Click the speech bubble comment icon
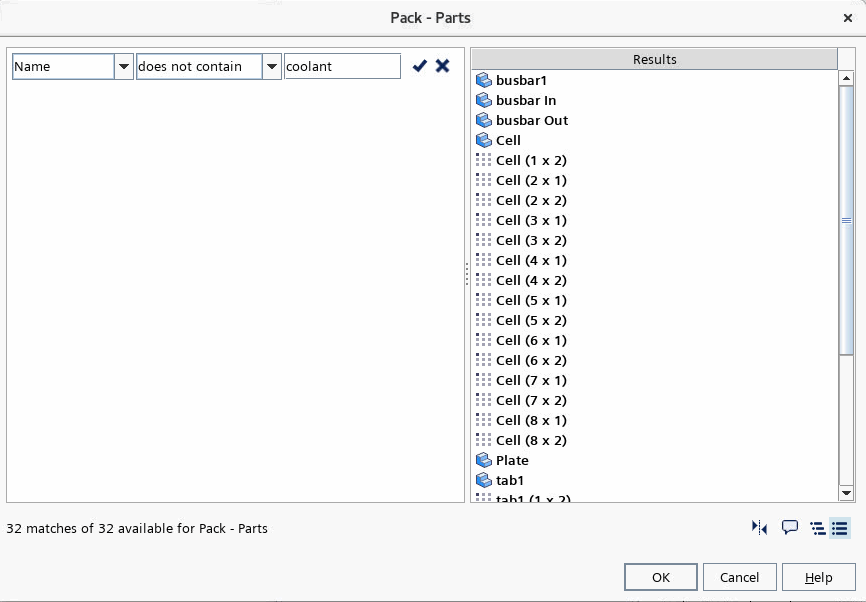The height and width of the screenshot is (602, 866). (790, 528)
